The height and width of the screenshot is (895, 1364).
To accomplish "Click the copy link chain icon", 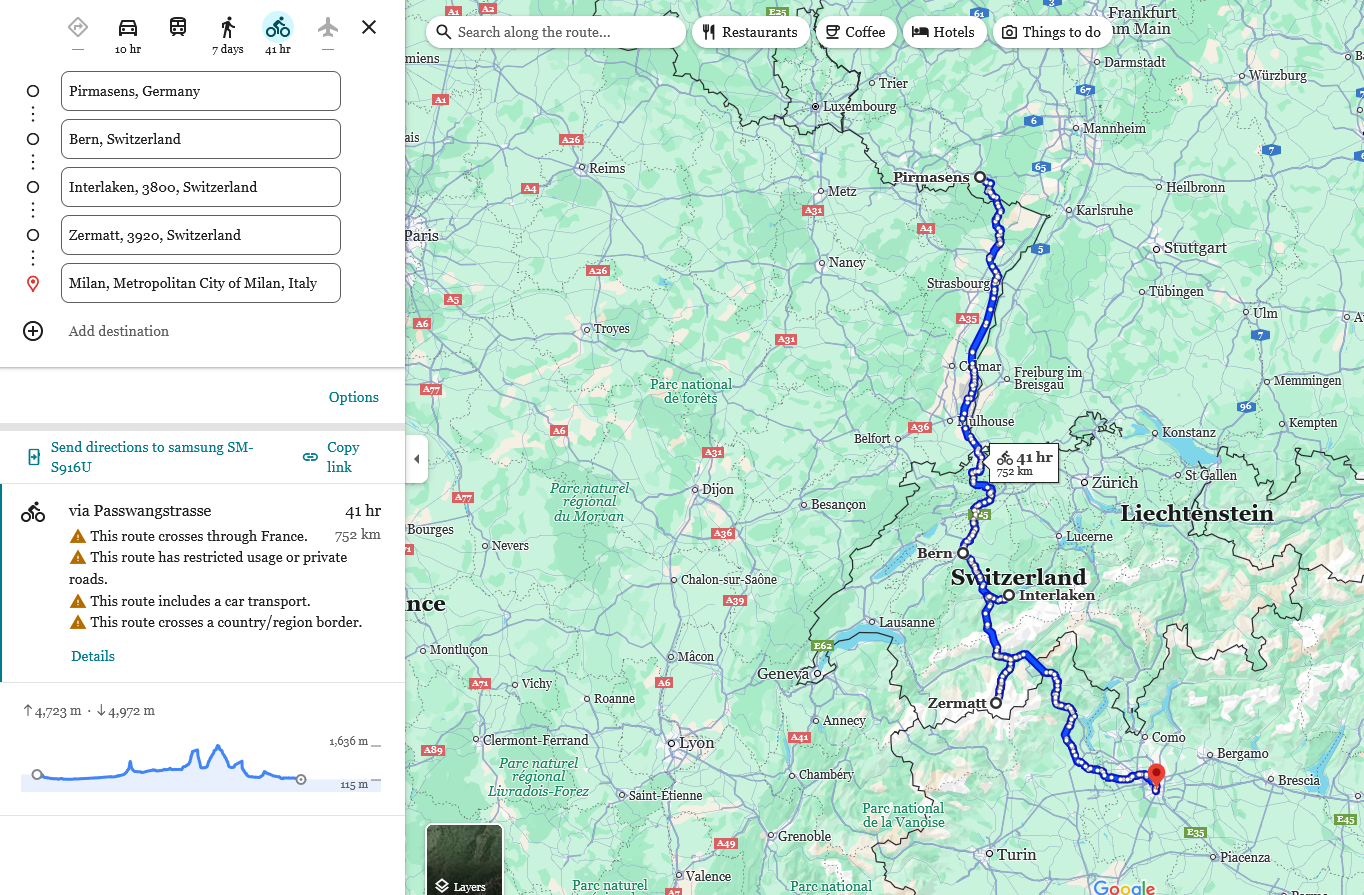I will [310, 457].
